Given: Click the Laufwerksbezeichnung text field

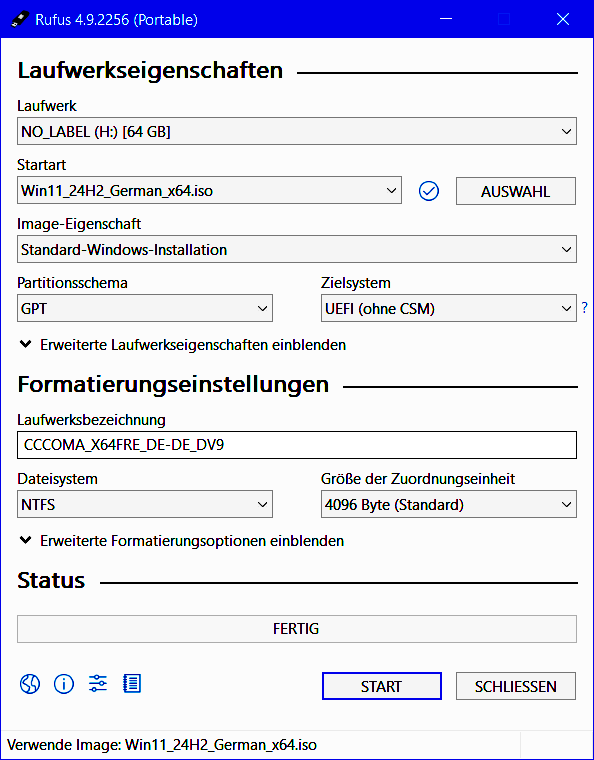Looking at the screenshot, I should point(297,445).
